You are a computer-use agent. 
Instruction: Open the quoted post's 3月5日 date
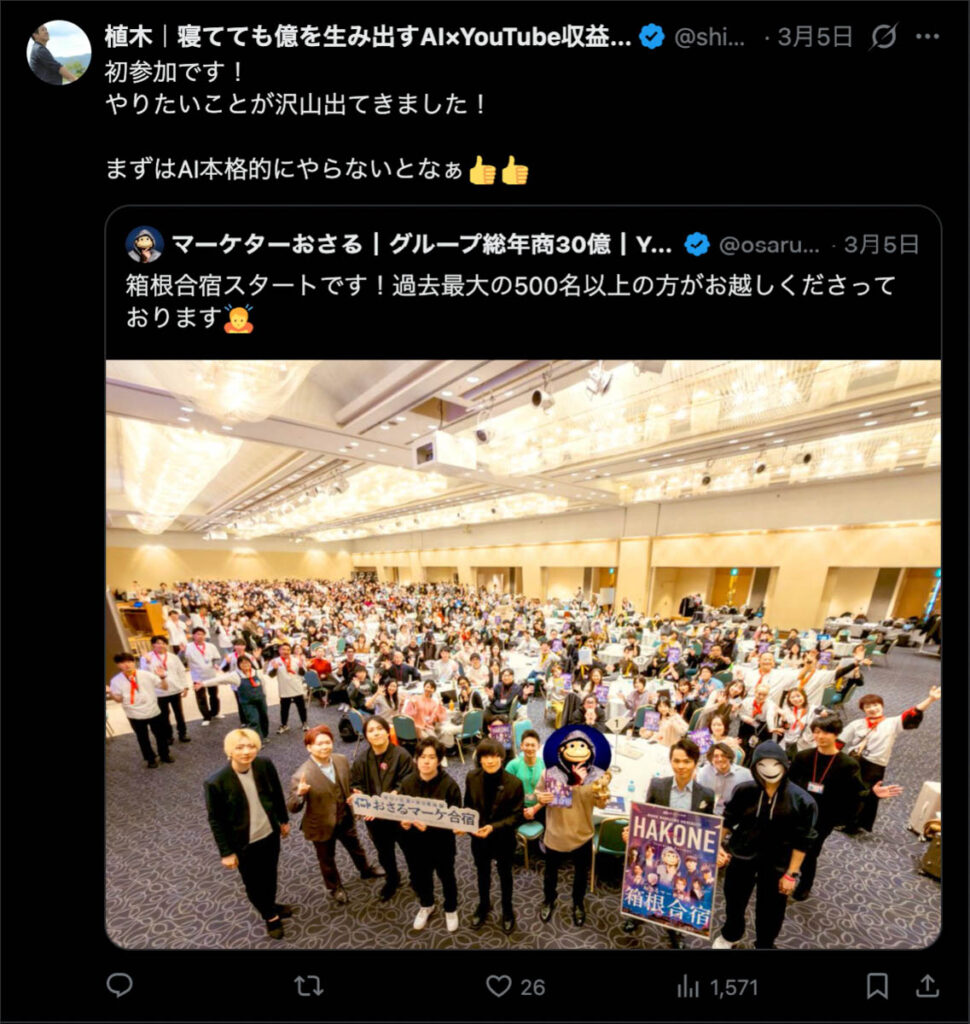(882, 245)
